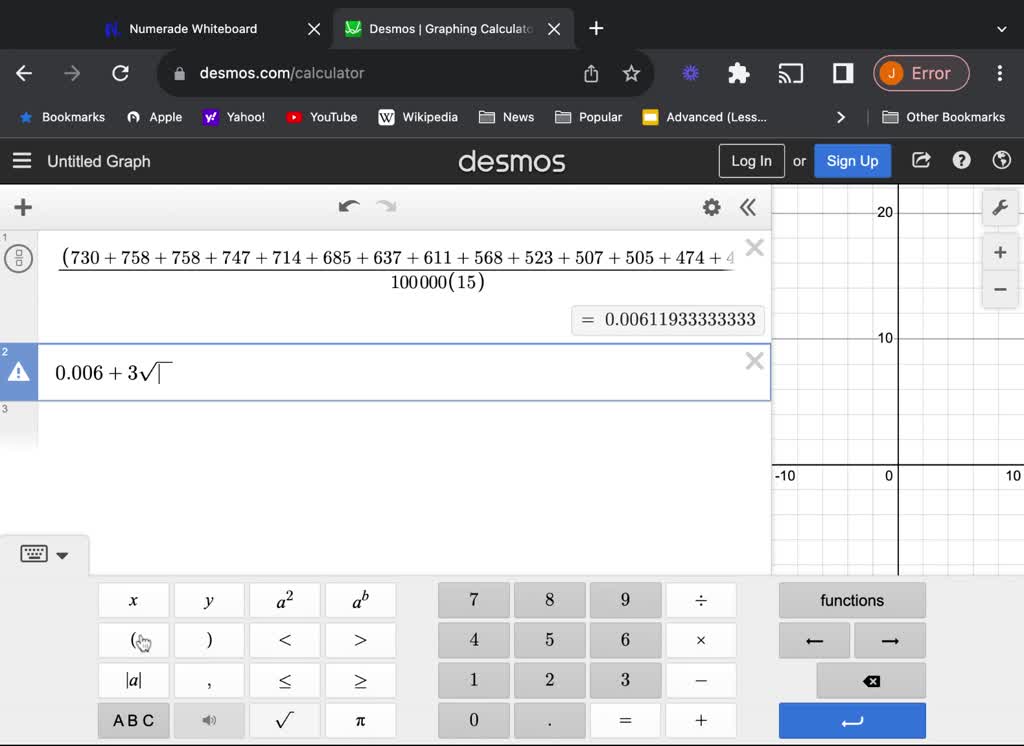Open the Apple bookmark
1024x746 pixels.
click(x=155, y=117)
